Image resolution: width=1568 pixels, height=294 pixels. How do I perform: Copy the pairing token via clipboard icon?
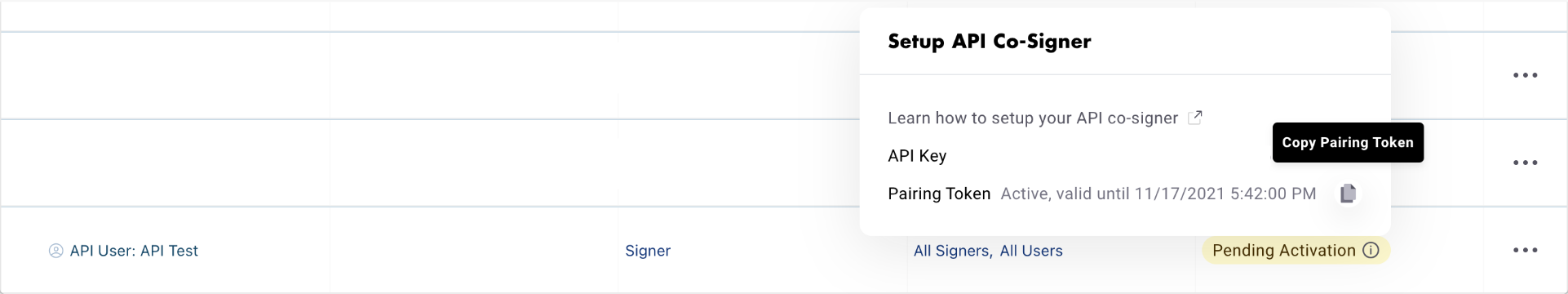coord(1348,194)
